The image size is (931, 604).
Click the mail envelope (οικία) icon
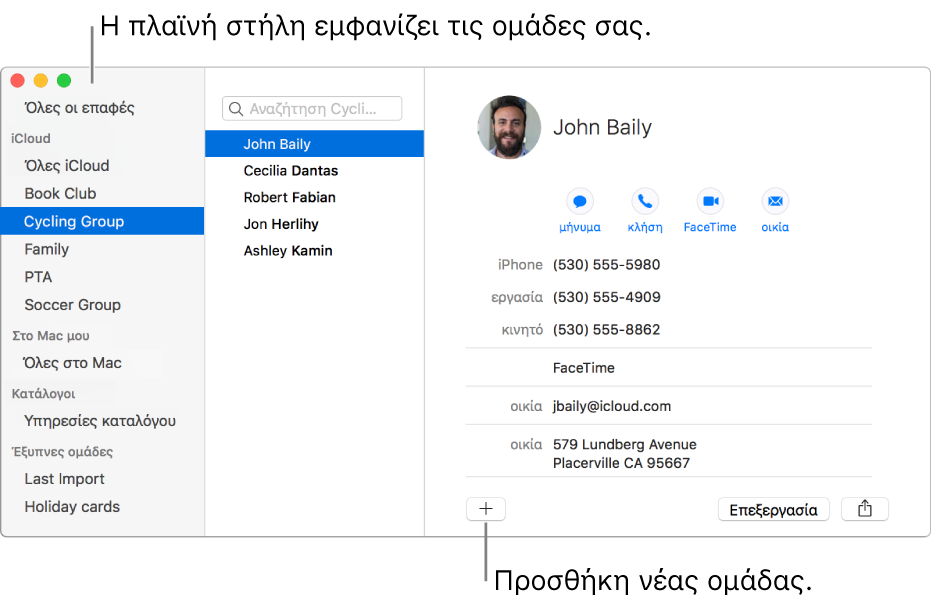pyautogui.click(x=775, y=201)
